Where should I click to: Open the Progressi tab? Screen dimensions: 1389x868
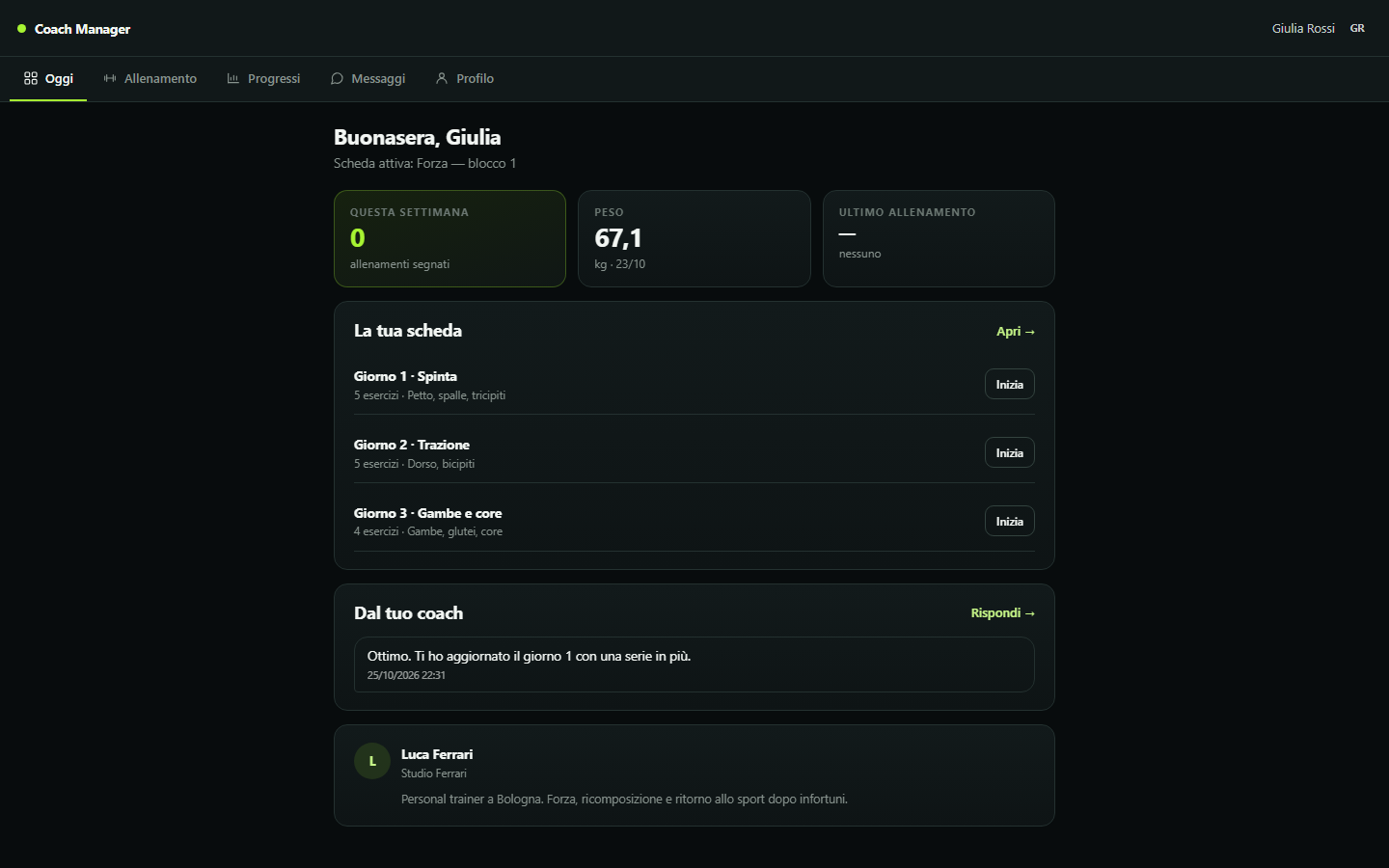coord(263,79)
